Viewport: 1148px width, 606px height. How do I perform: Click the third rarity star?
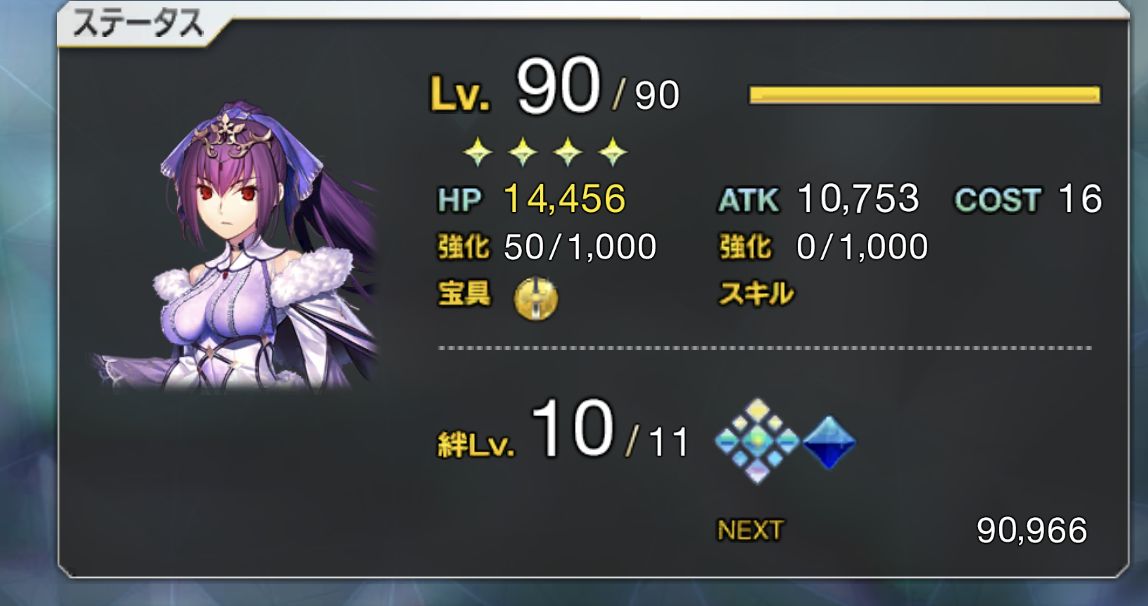(567, 152)
